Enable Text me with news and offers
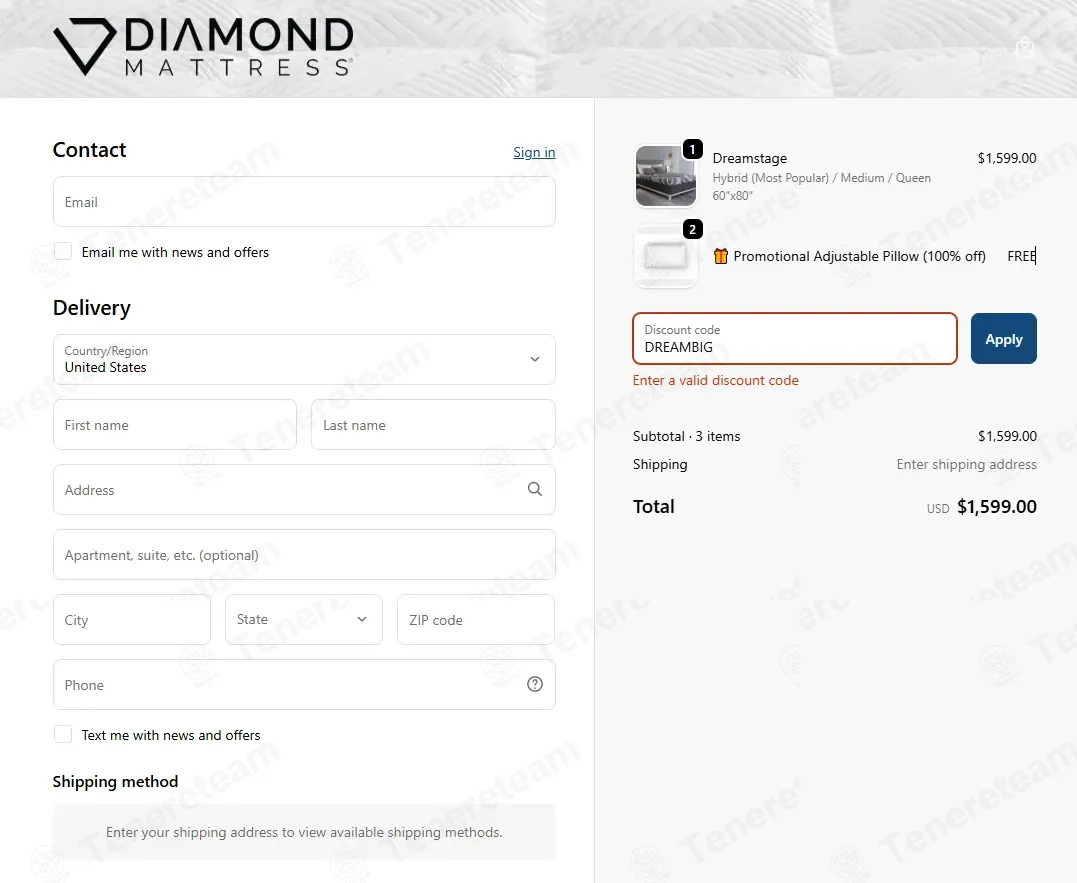This screenshot has height=883, width=1077. click(x=63, y=734)
